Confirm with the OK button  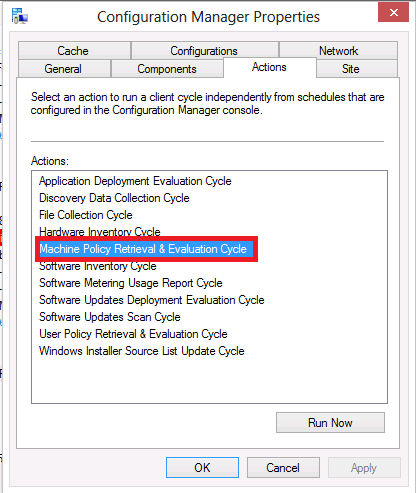pos(202,468)
